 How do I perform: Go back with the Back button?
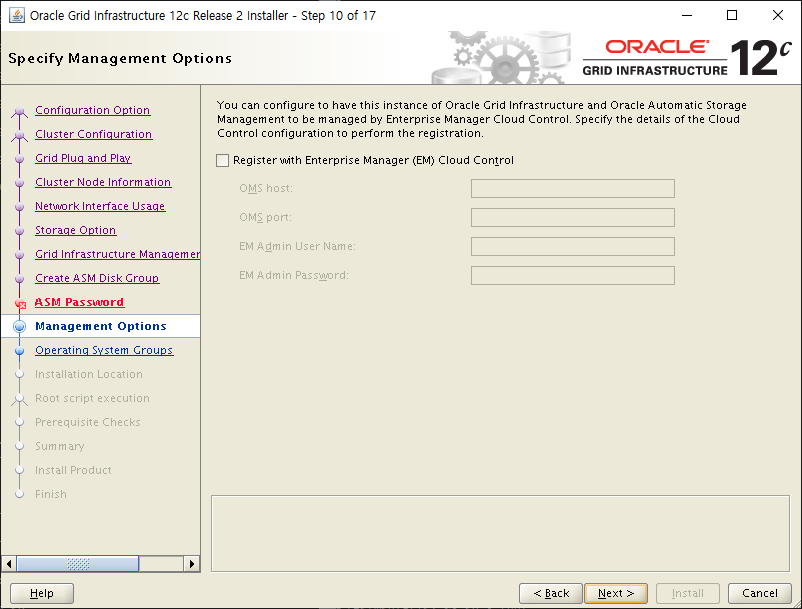coord(551,593)
